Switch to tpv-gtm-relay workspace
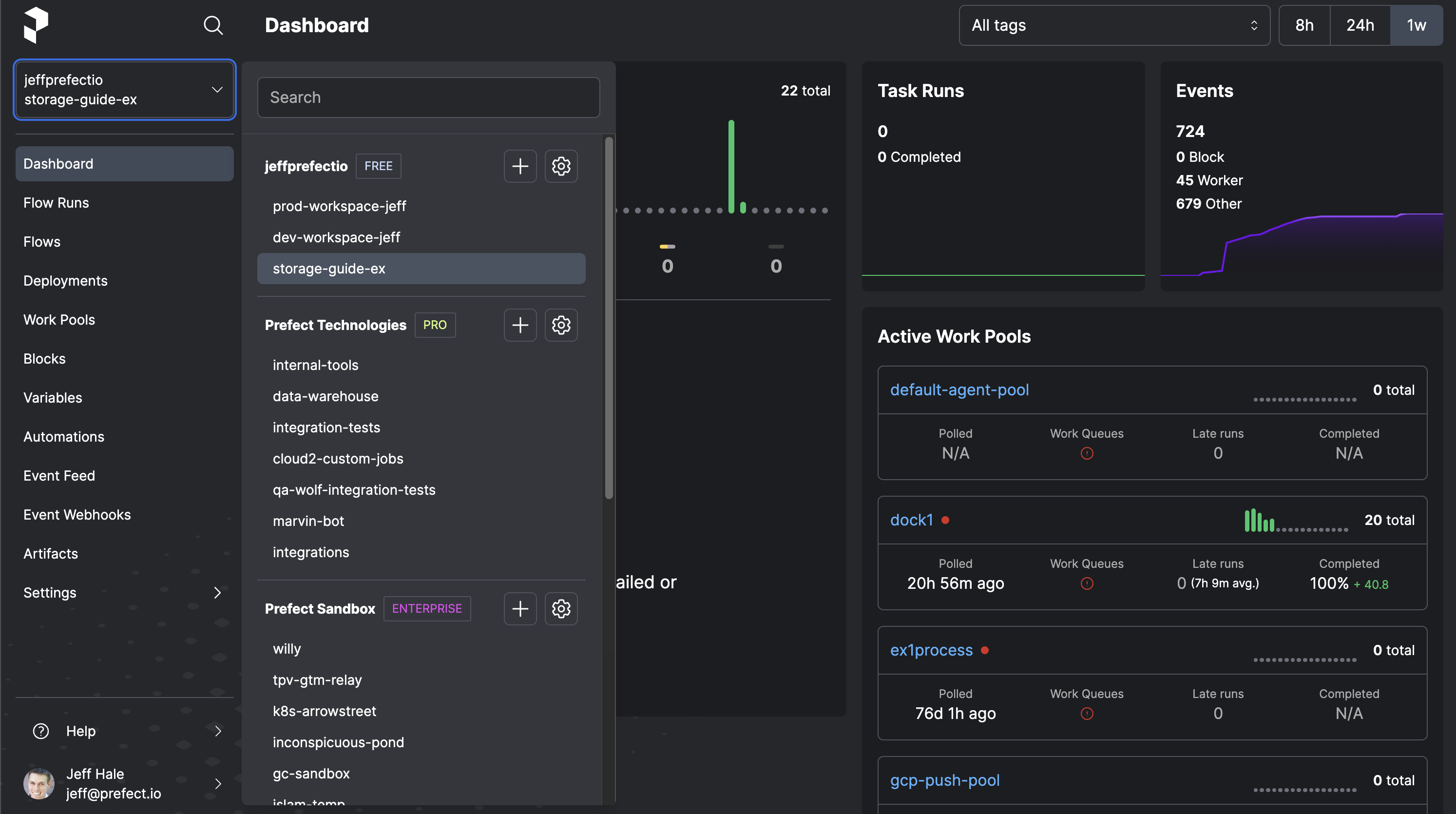The width and height of the screenshot is (1456, 814). coord(421,680)
